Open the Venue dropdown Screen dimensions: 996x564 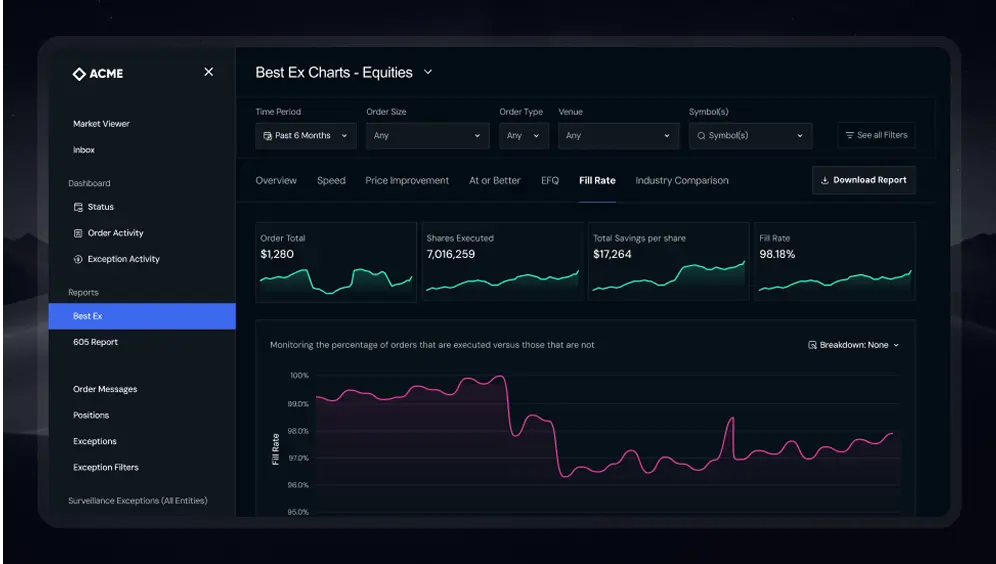click(618, 136)
